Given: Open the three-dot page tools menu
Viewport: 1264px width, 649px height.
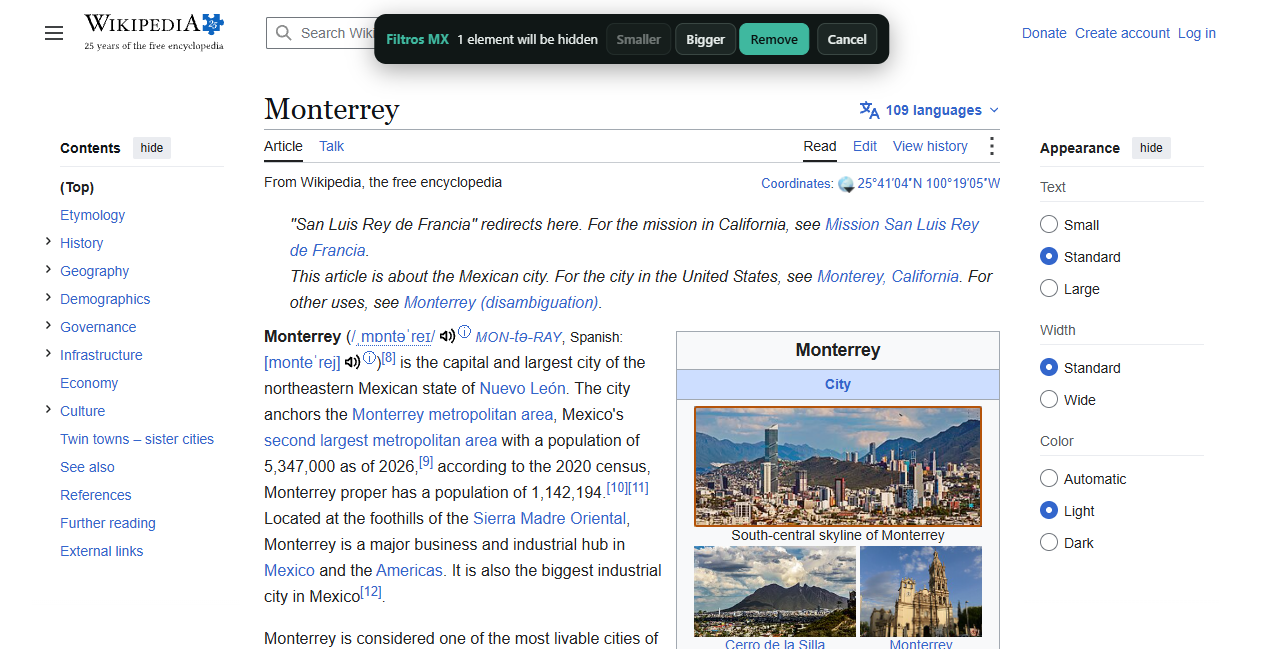Looking at the screenshot, I should click(x=991, y=146).
